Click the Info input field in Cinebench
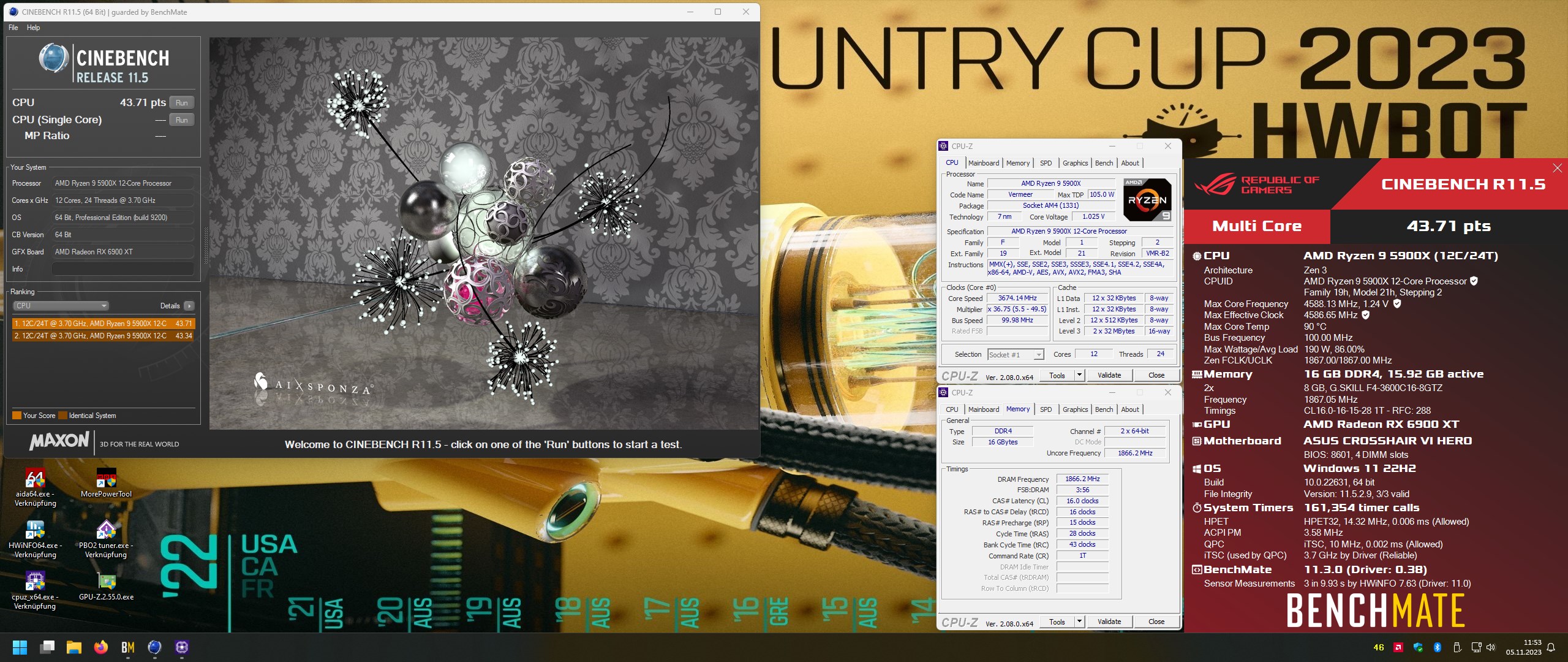 [123, 269]
